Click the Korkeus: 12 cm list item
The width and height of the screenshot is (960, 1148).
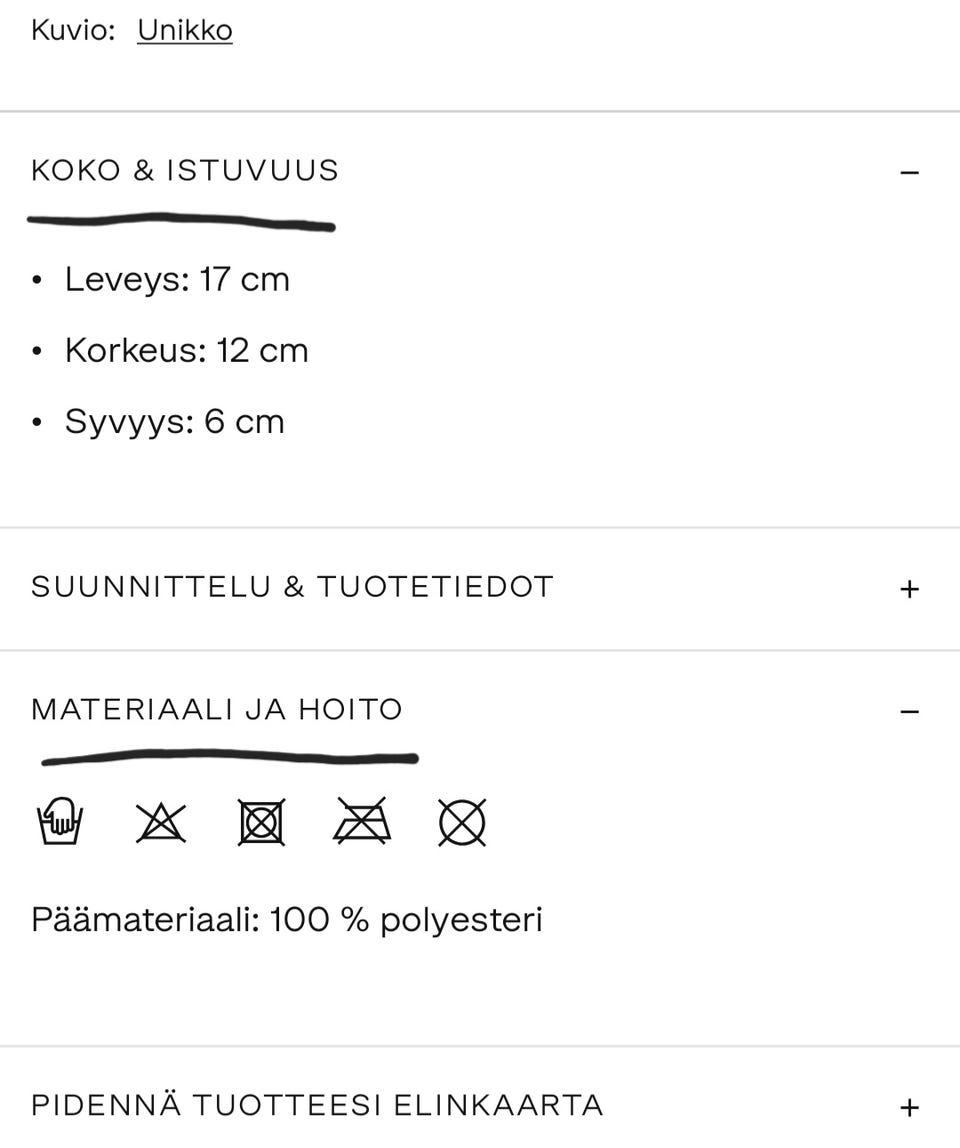(x=186, y=350)
